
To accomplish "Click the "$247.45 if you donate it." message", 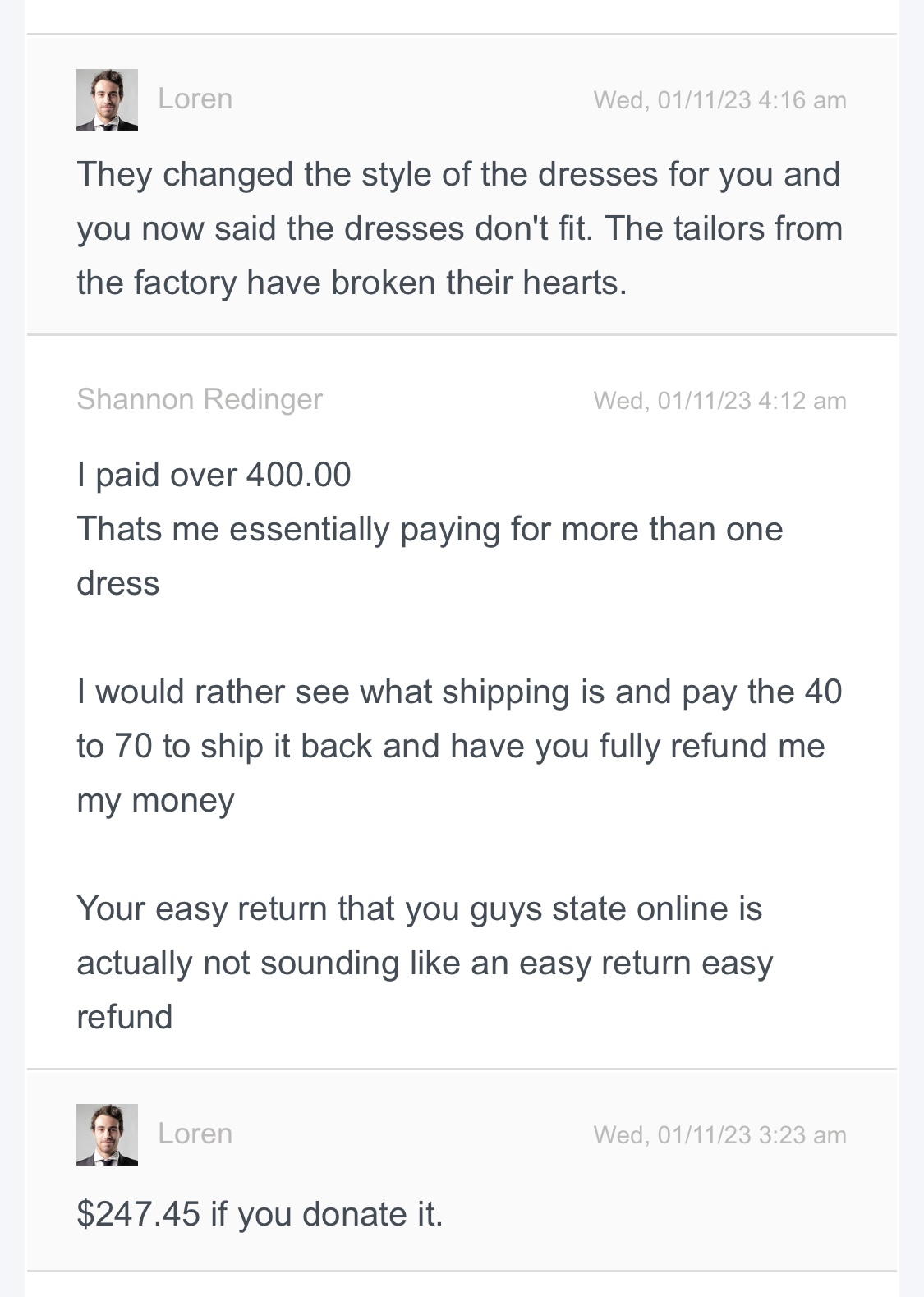I will [x=260, y=1214].
